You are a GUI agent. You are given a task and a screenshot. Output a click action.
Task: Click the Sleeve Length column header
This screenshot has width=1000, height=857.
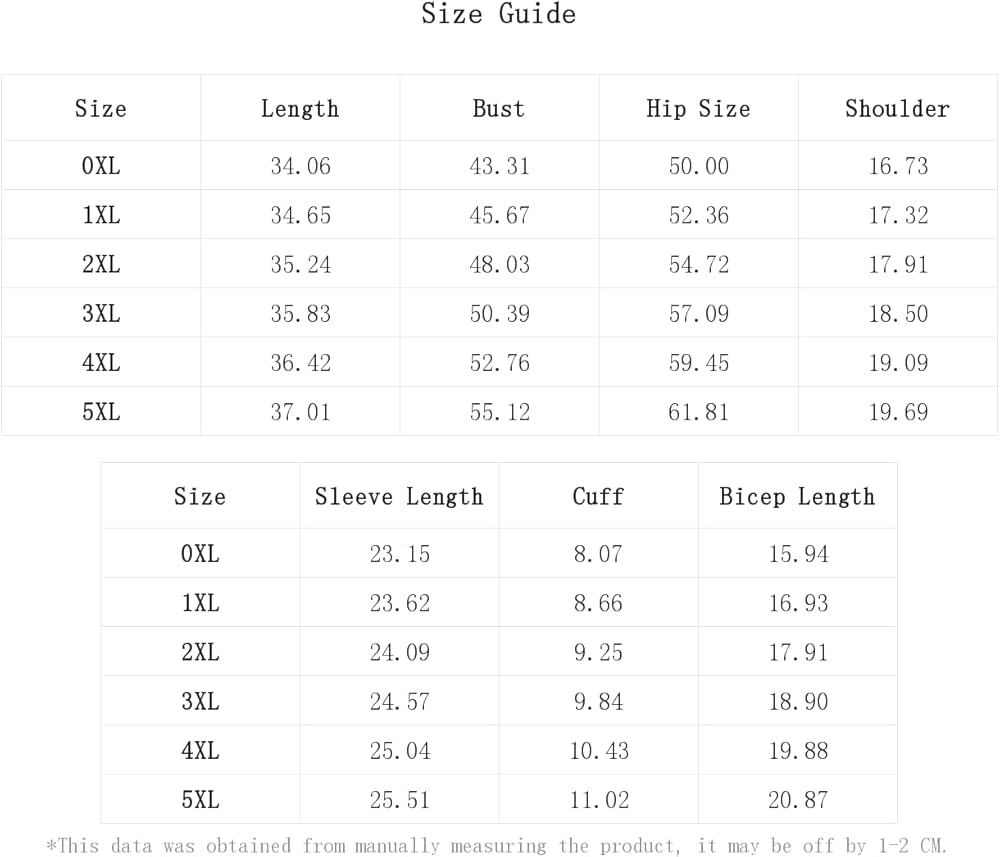pyautogui.click(x=399, y=497)
